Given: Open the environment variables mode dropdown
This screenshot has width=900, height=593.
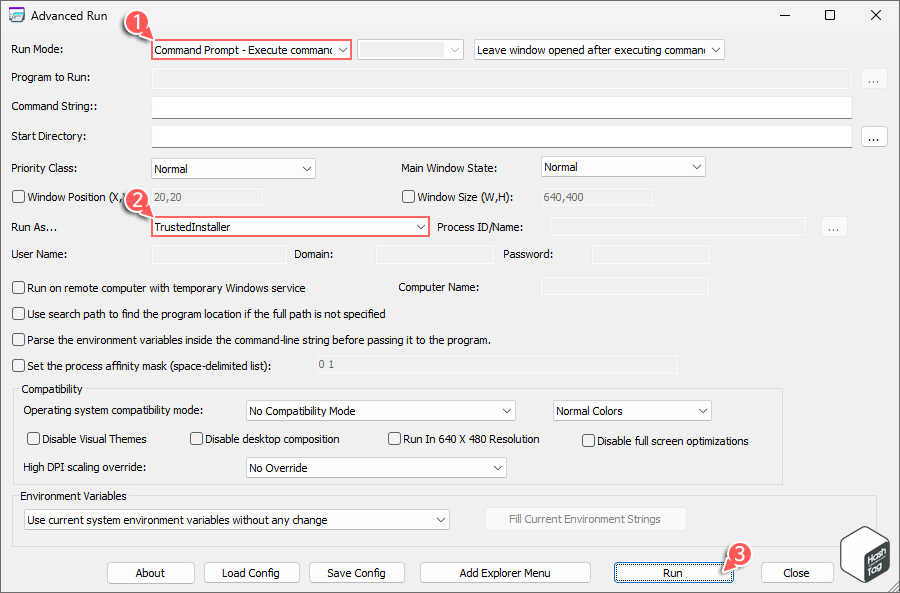Looking at the screenshot, I should pos(237,520).
